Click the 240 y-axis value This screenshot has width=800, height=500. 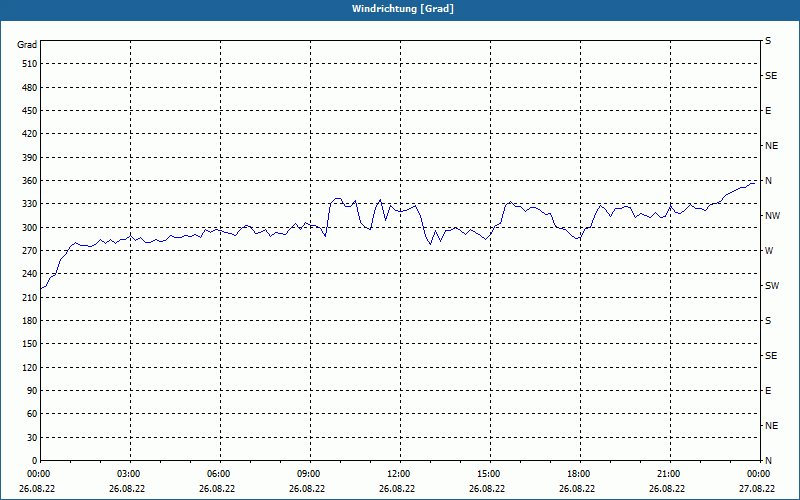(x=30, y=274)
